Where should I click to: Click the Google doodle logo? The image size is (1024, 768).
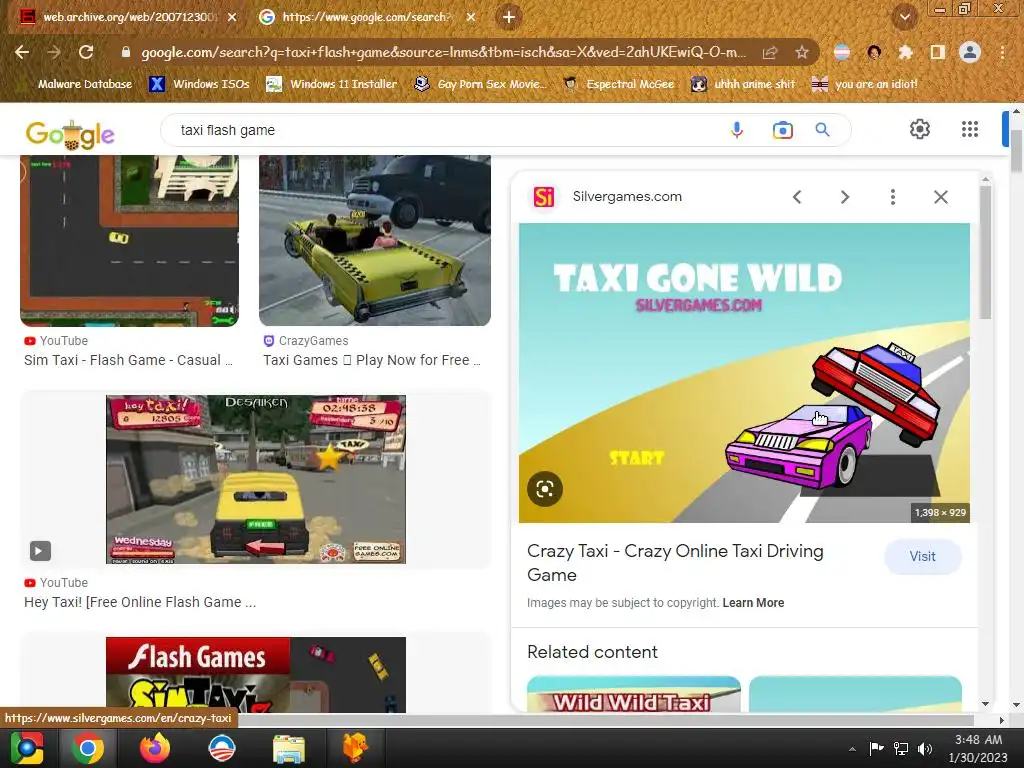pos(70,135)
